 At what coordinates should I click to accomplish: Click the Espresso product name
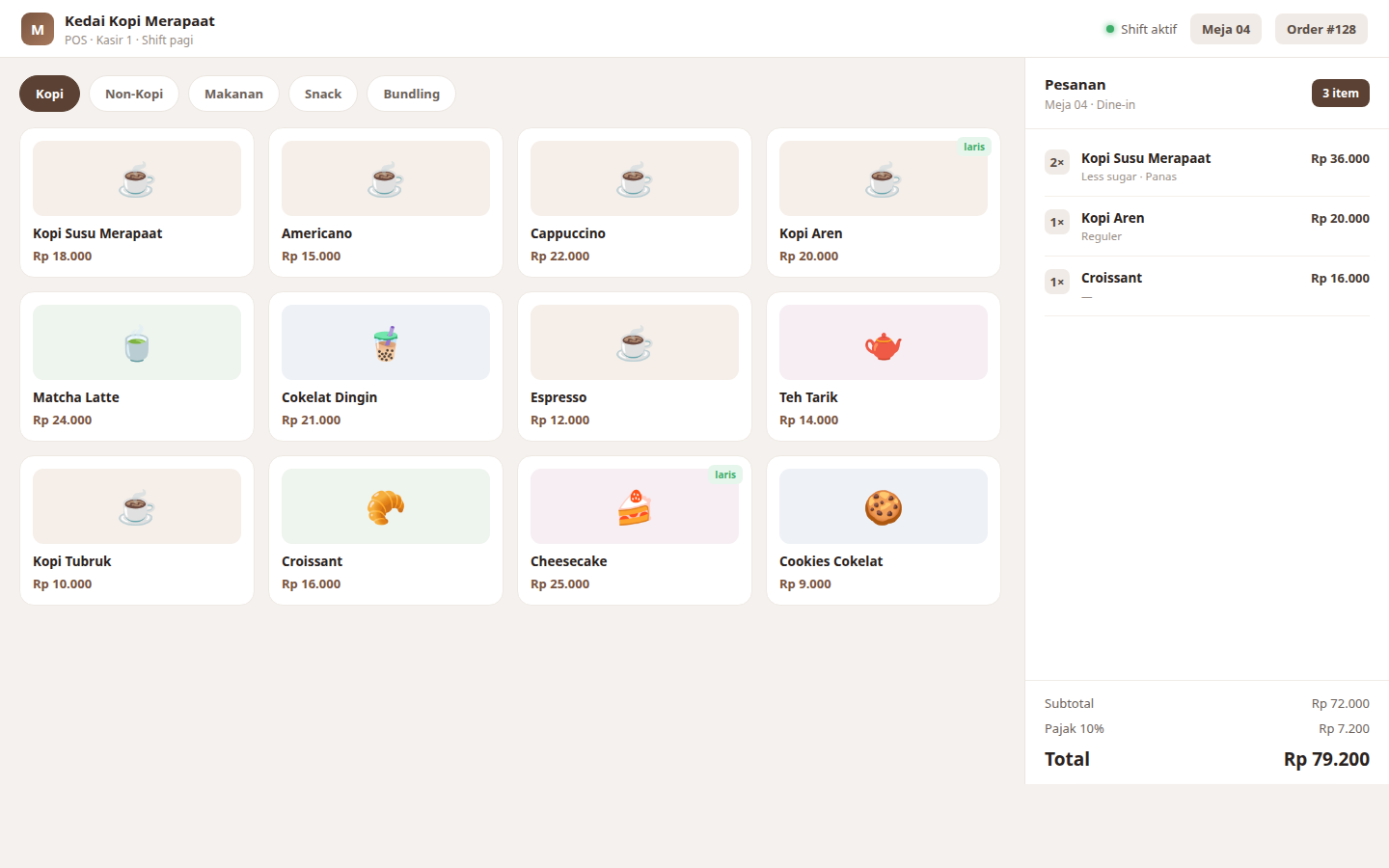pos(558,397)
